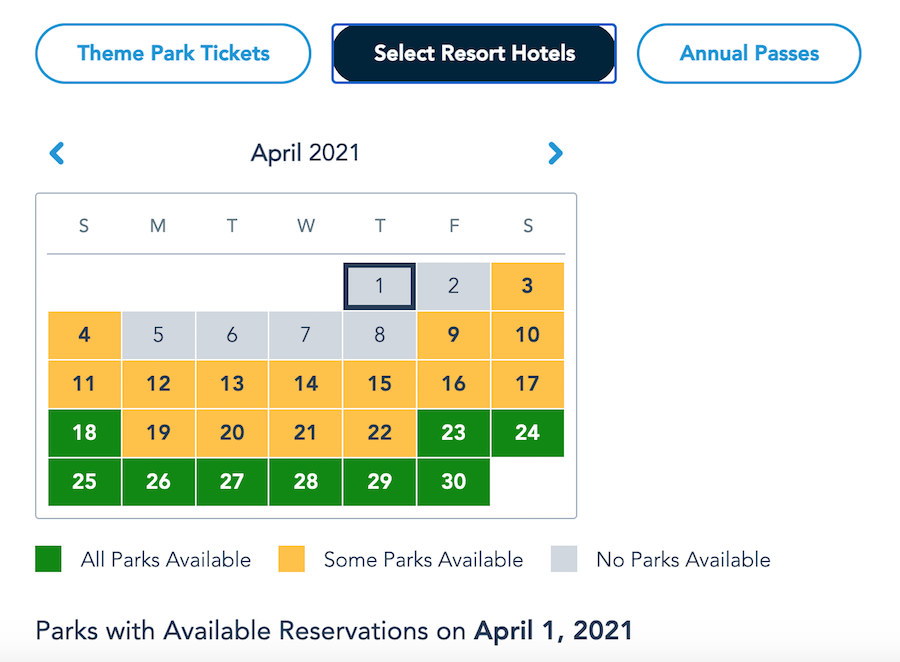The image size is (900, 662).
Task: Advance to next month arrow
Action: click(555, 153)
